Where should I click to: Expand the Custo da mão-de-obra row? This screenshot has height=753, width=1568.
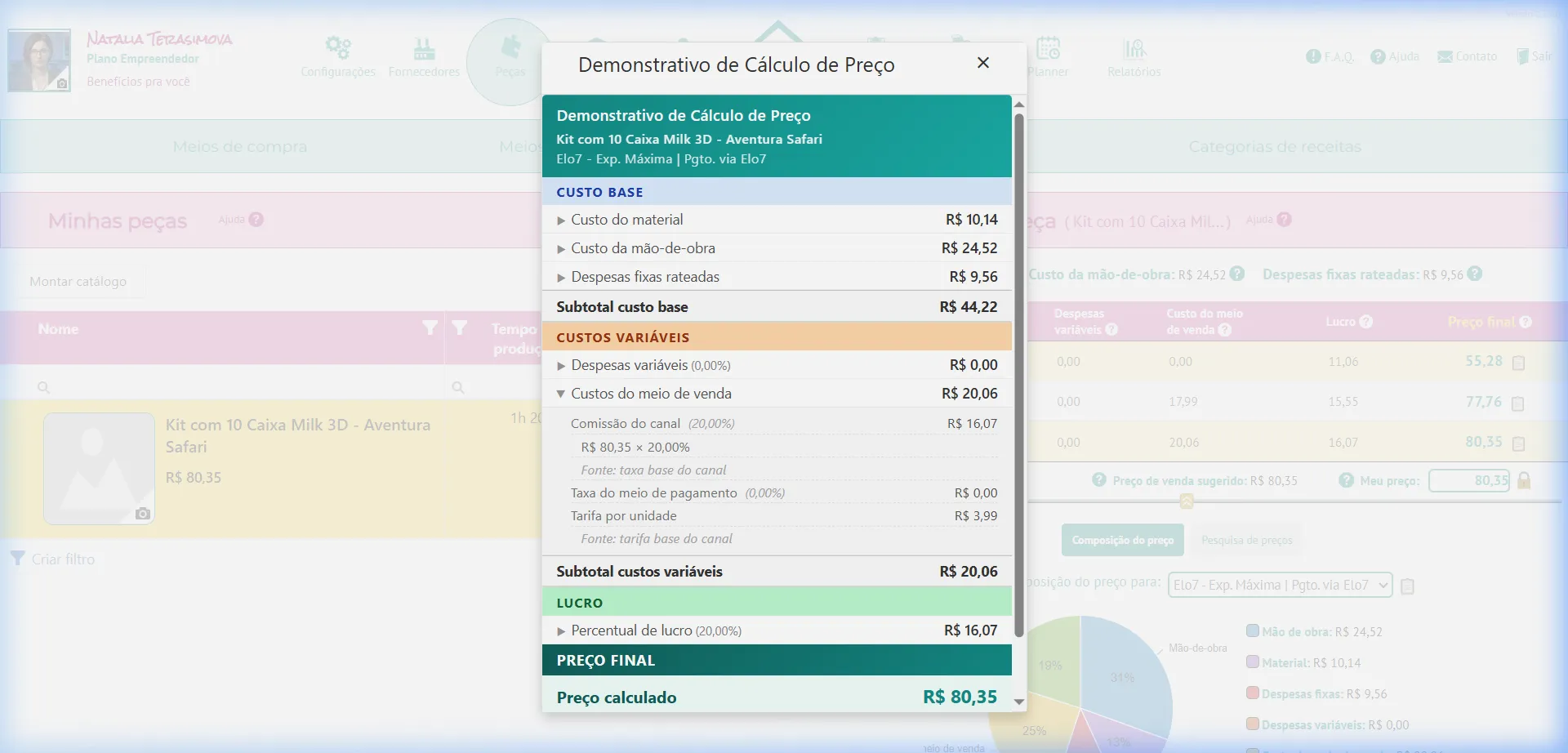tap(561, 249)
